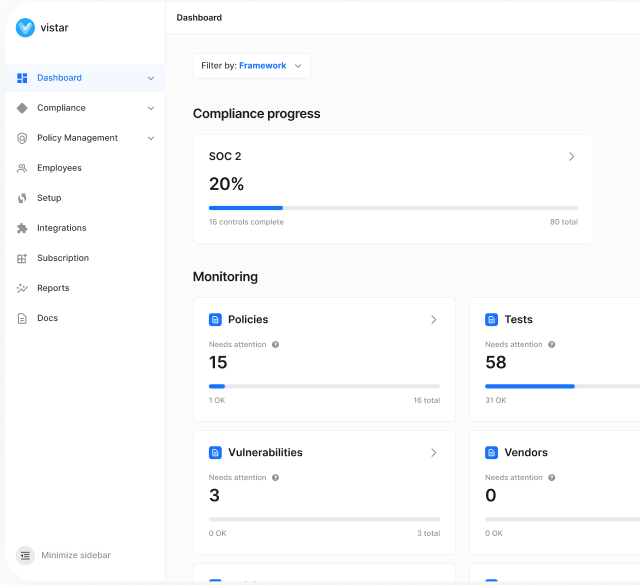This screenshot has width=640, height=585.
Task: Click the SOC 2 progress bar
Action: tap(393, 208)
